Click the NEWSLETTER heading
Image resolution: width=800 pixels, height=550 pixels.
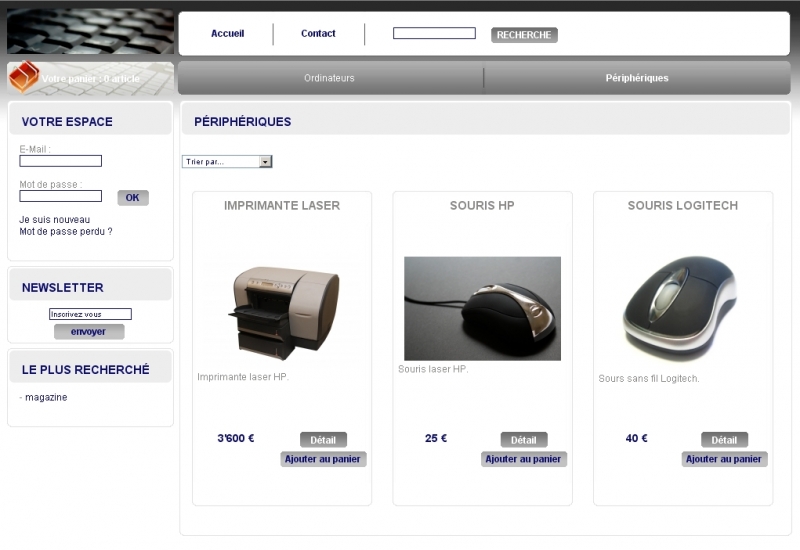[62, 288]
